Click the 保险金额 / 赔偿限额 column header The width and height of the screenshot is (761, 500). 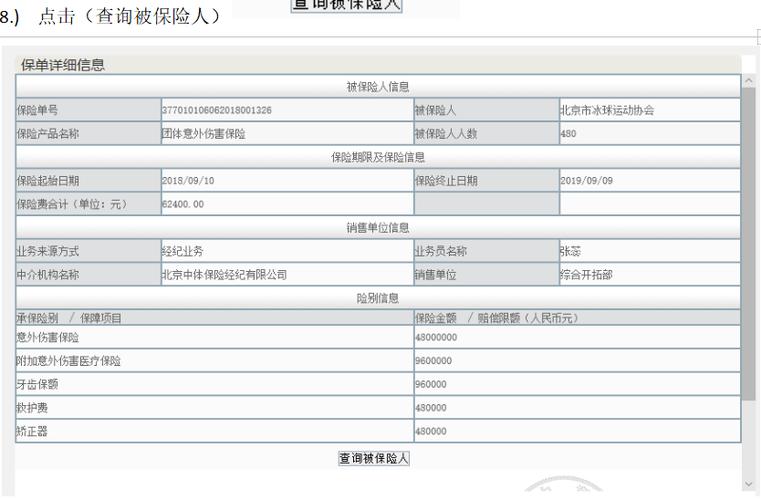pyautogui.click(x=577, y=318)
